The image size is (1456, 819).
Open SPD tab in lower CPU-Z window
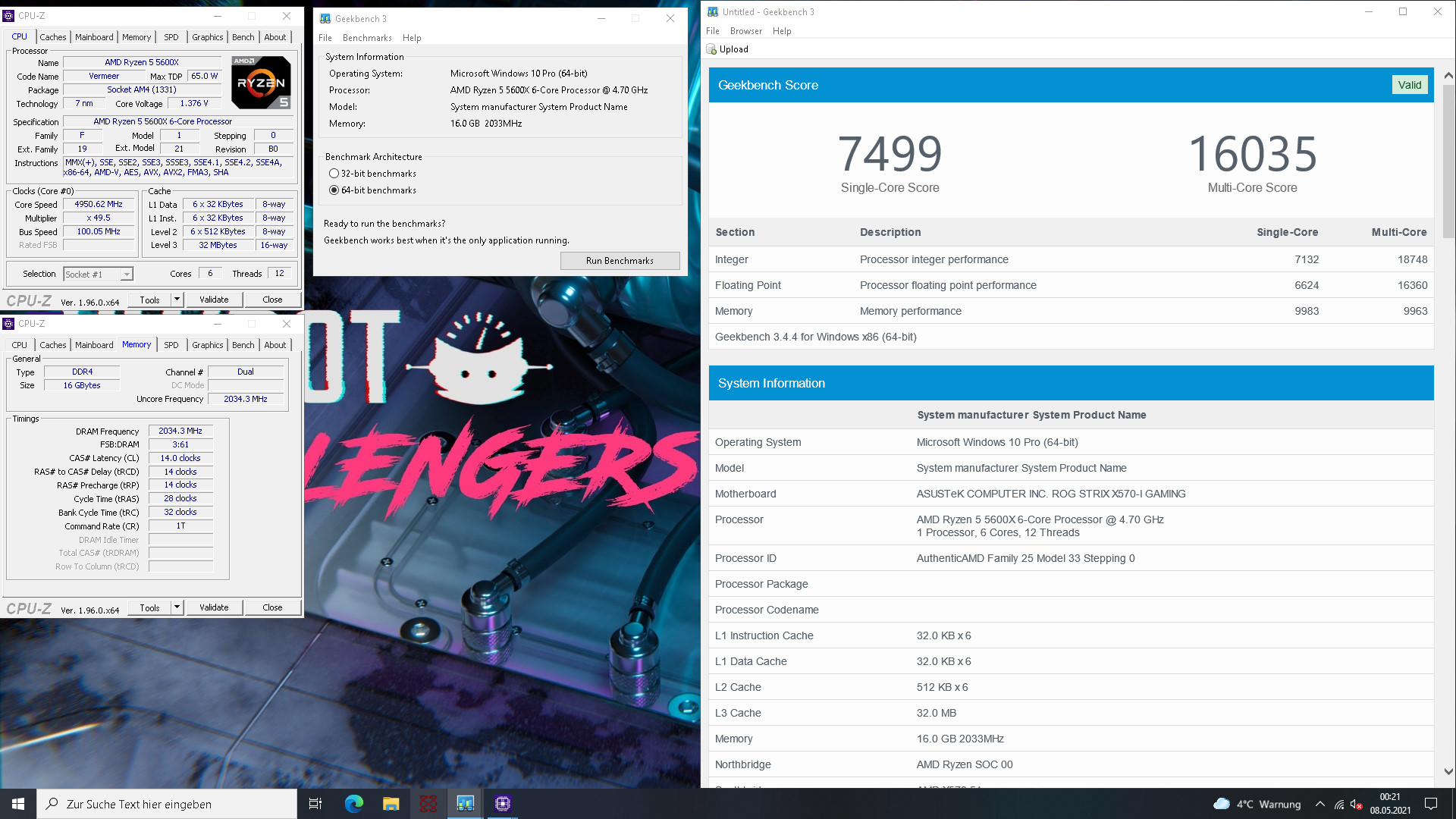tap(171, 345)
